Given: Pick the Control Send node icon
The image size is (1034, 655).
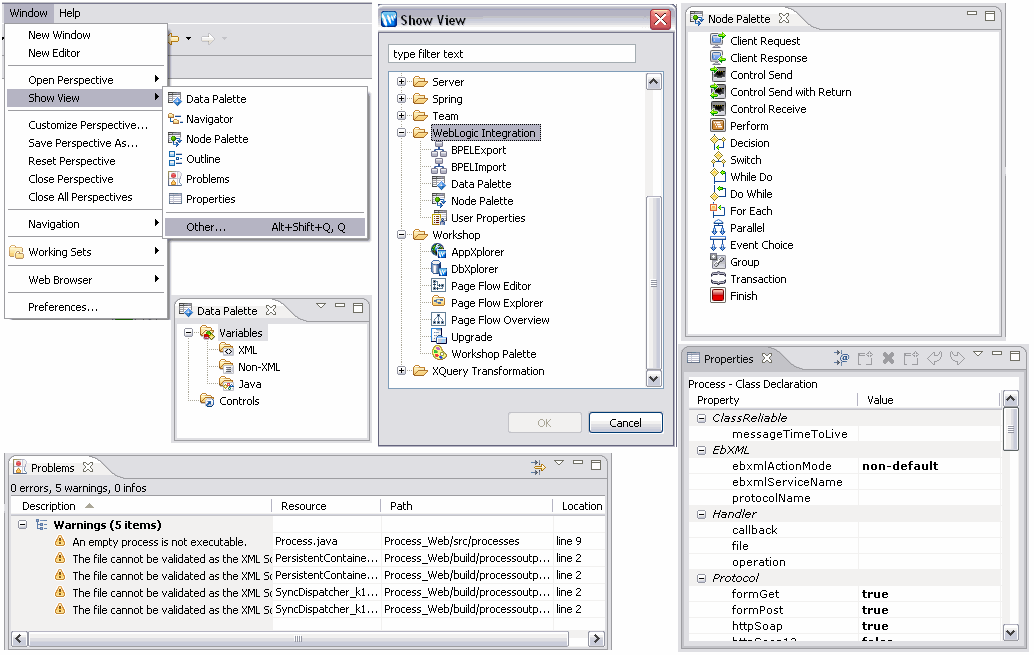Looking at the screenshot, I should [x=717, y=75].
